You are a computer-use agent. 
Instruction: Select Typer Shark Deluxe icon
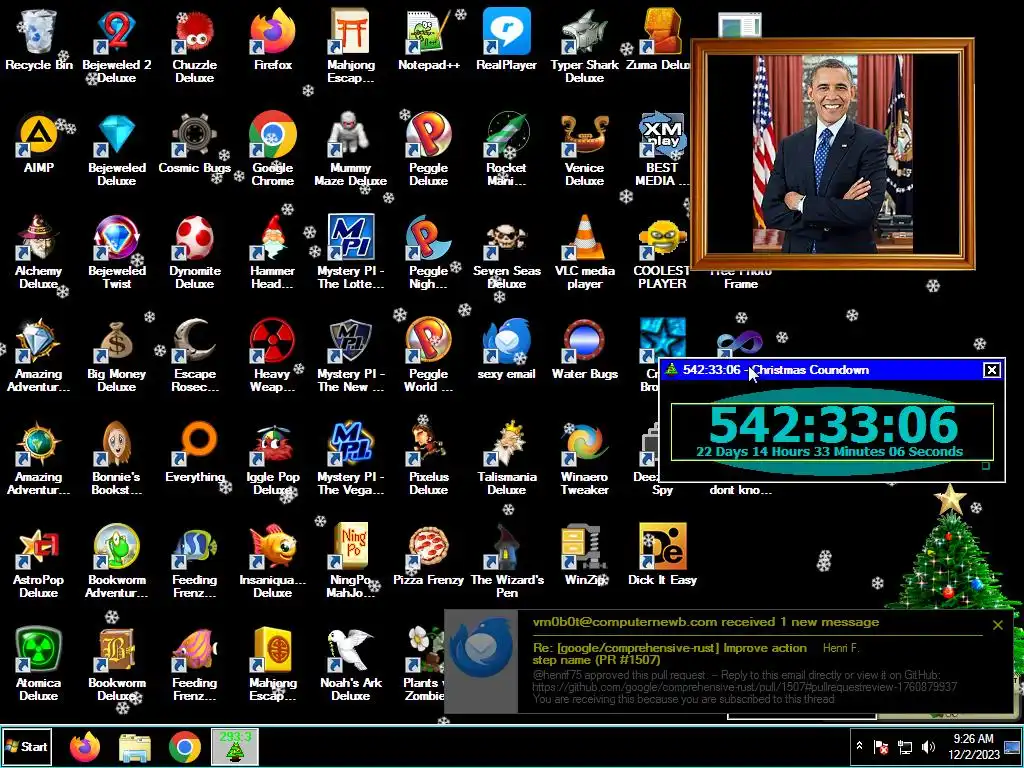tap(584, 44)
